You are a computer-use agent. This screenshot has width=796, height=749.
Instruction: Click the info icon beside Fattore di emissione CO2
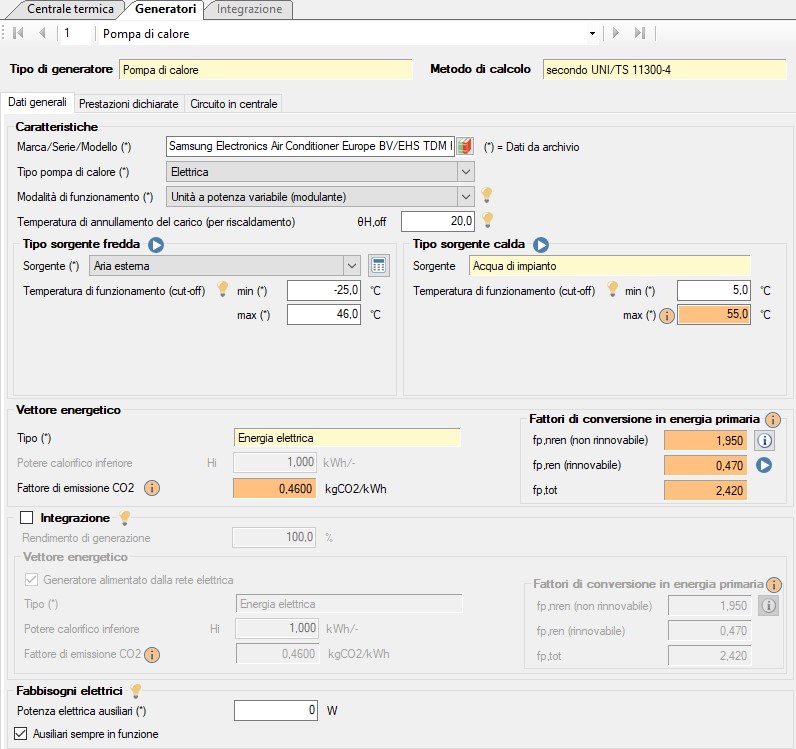152,488
